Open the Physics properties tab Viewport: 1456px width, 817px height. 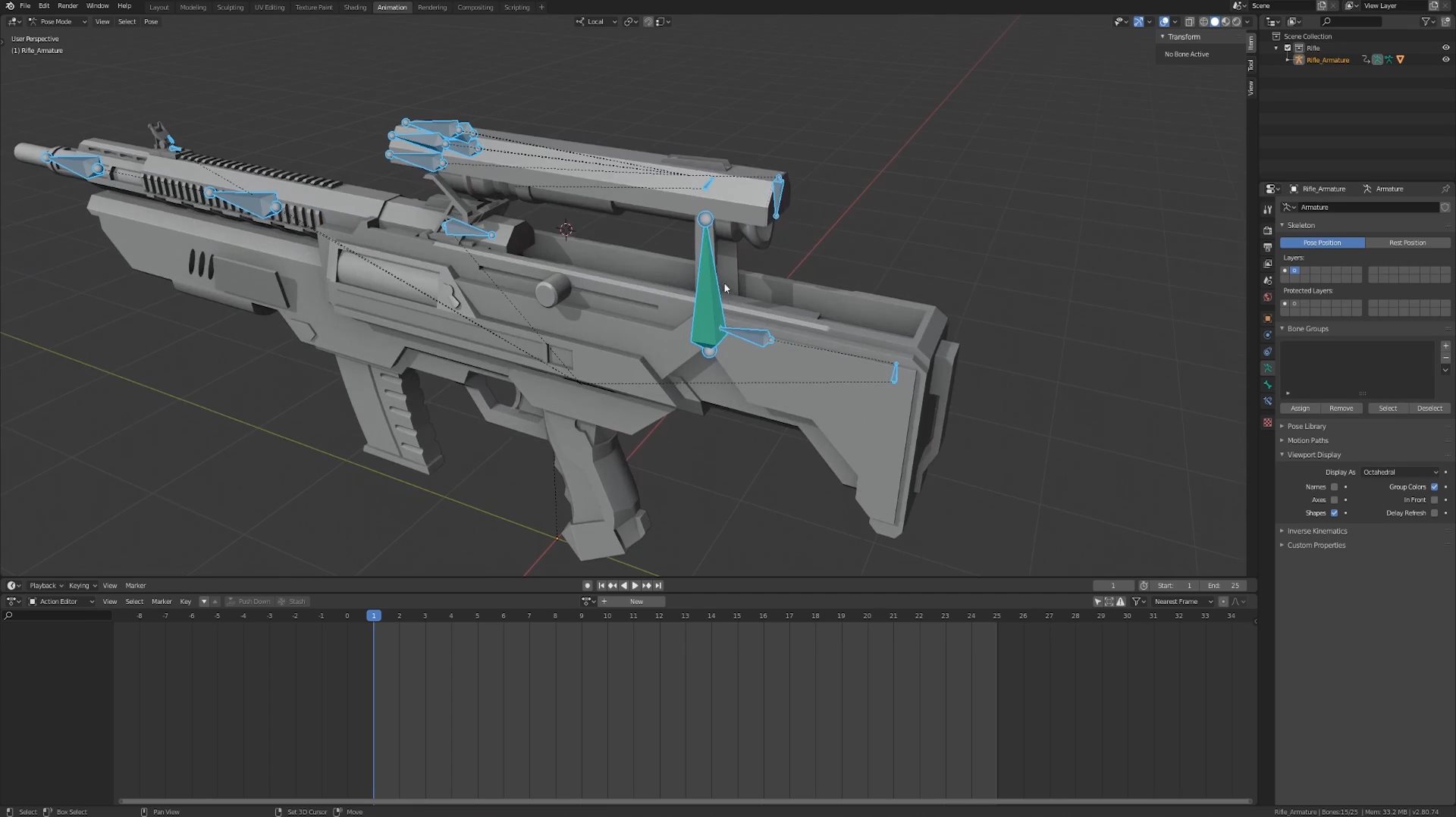coord(1267,335)
